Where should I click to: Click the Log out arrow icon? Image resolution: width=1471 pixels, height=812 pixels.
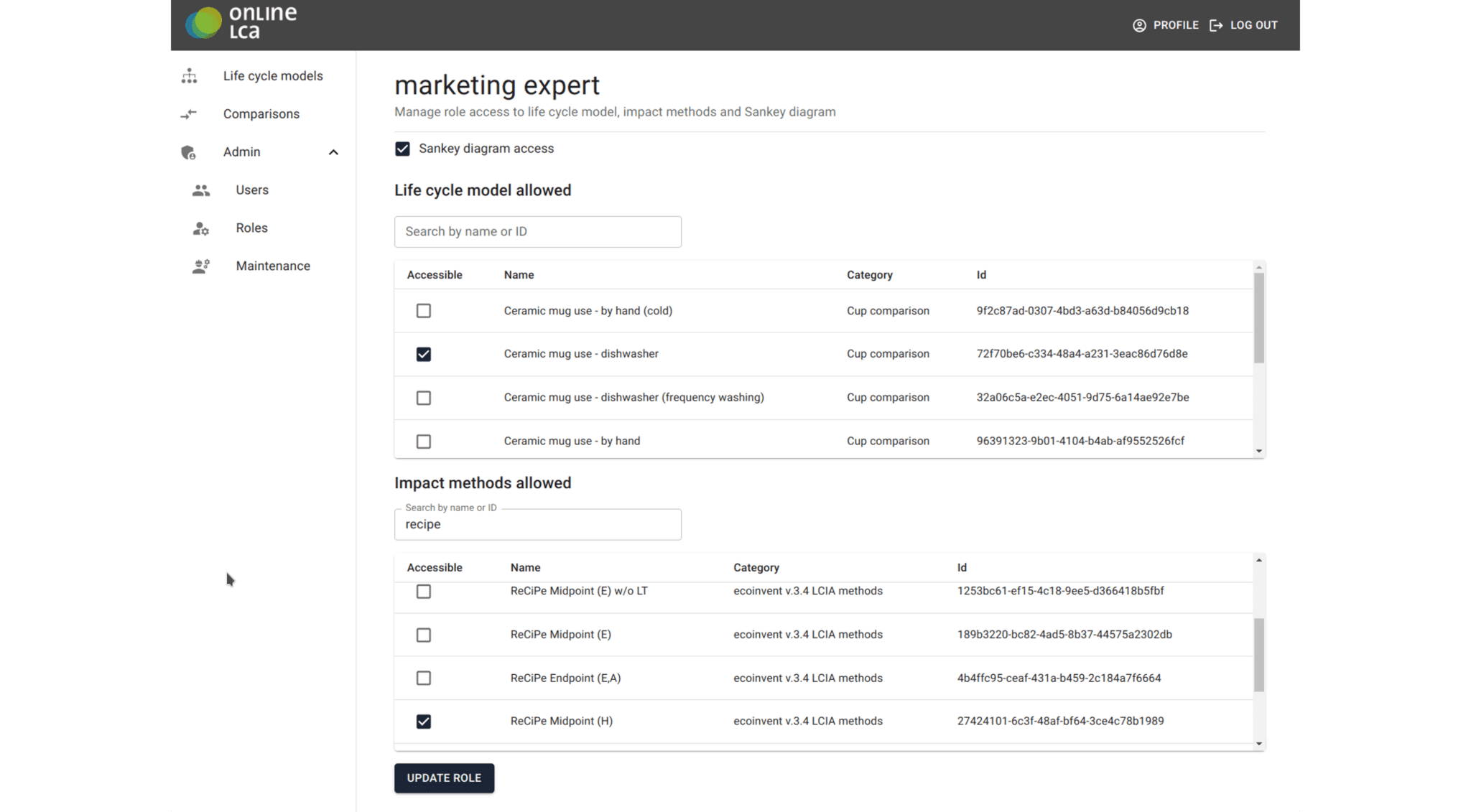(x=1216, y=25)
